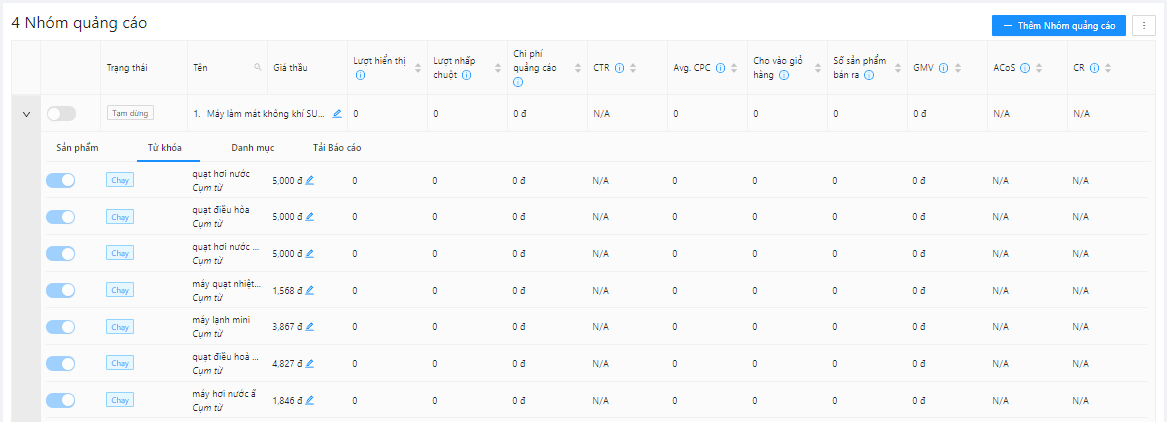This screenshot has width=1167, height=422.
Task: Click the Chạy status tag on first keyword
Action: click(x=120, y=180)
